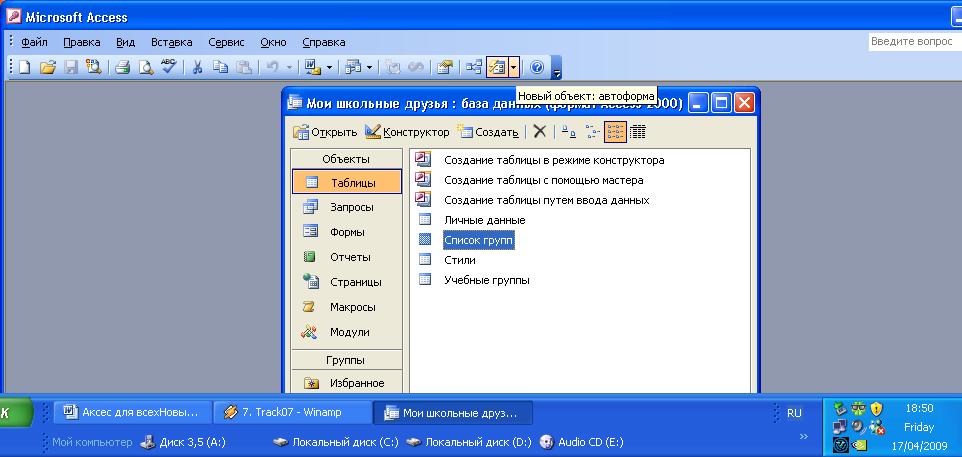962x457 pixels.
Task: Open the Analyze dropdown arrow
Action: [370, 67]
